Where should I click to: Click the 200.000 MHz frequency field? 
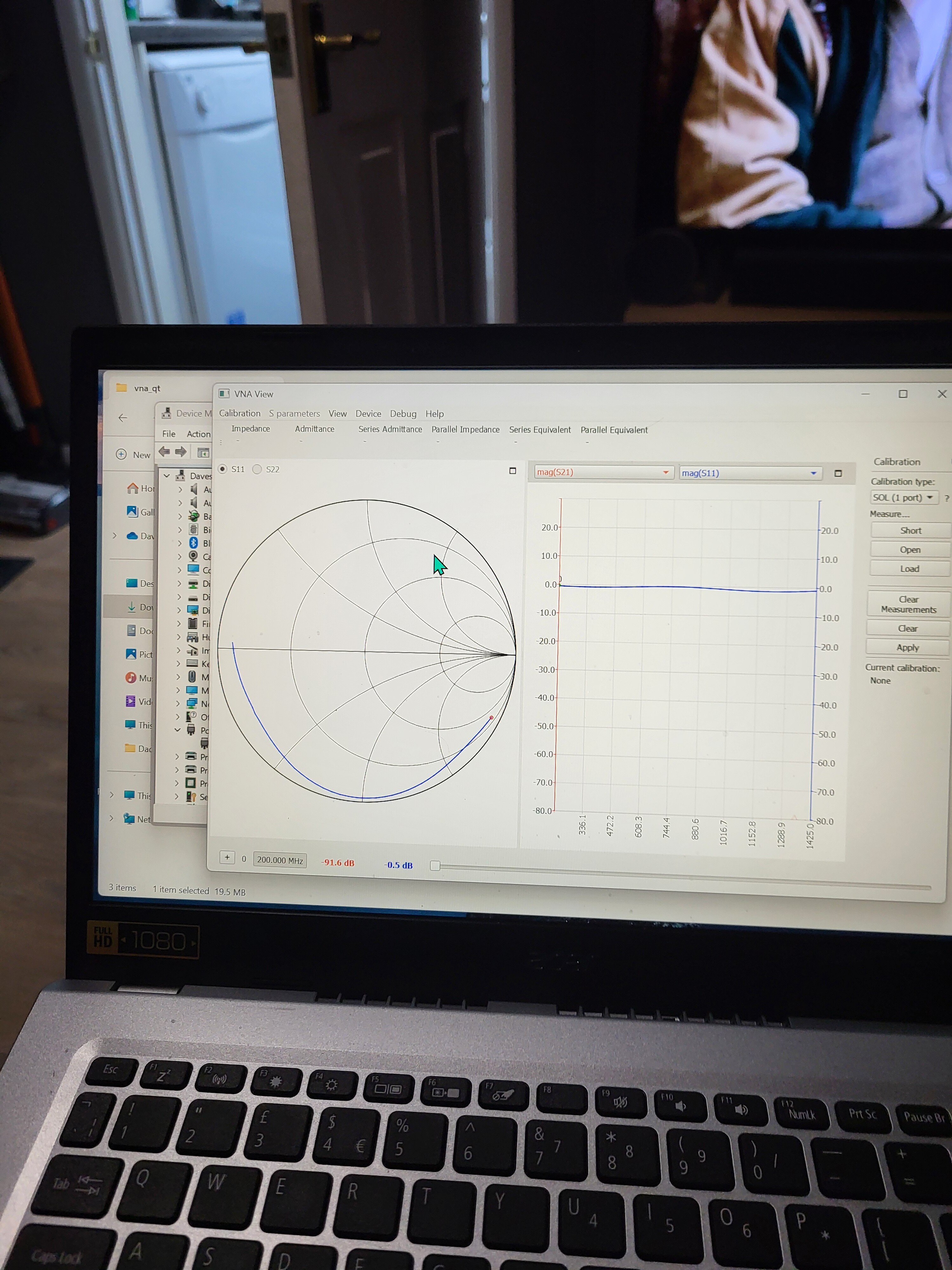280,860
